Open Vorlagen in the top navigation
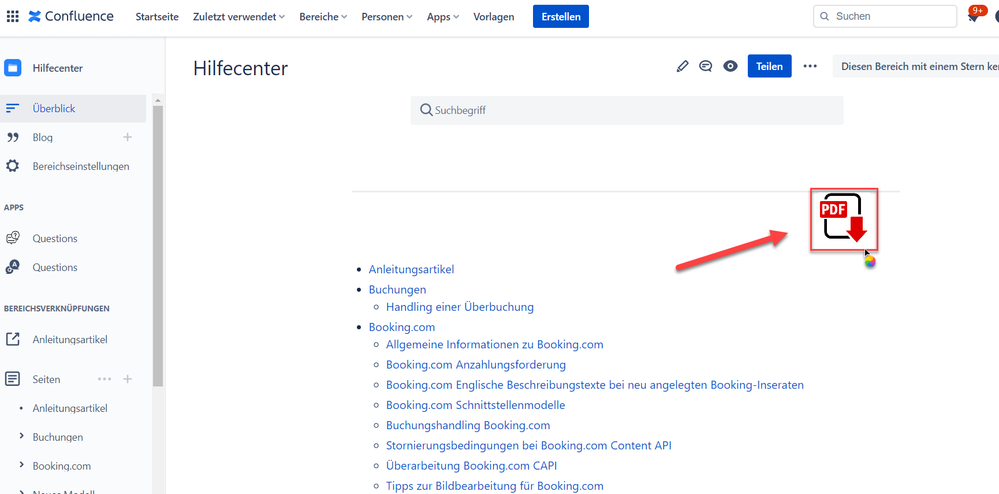The image size is (999, 494). 494,17
